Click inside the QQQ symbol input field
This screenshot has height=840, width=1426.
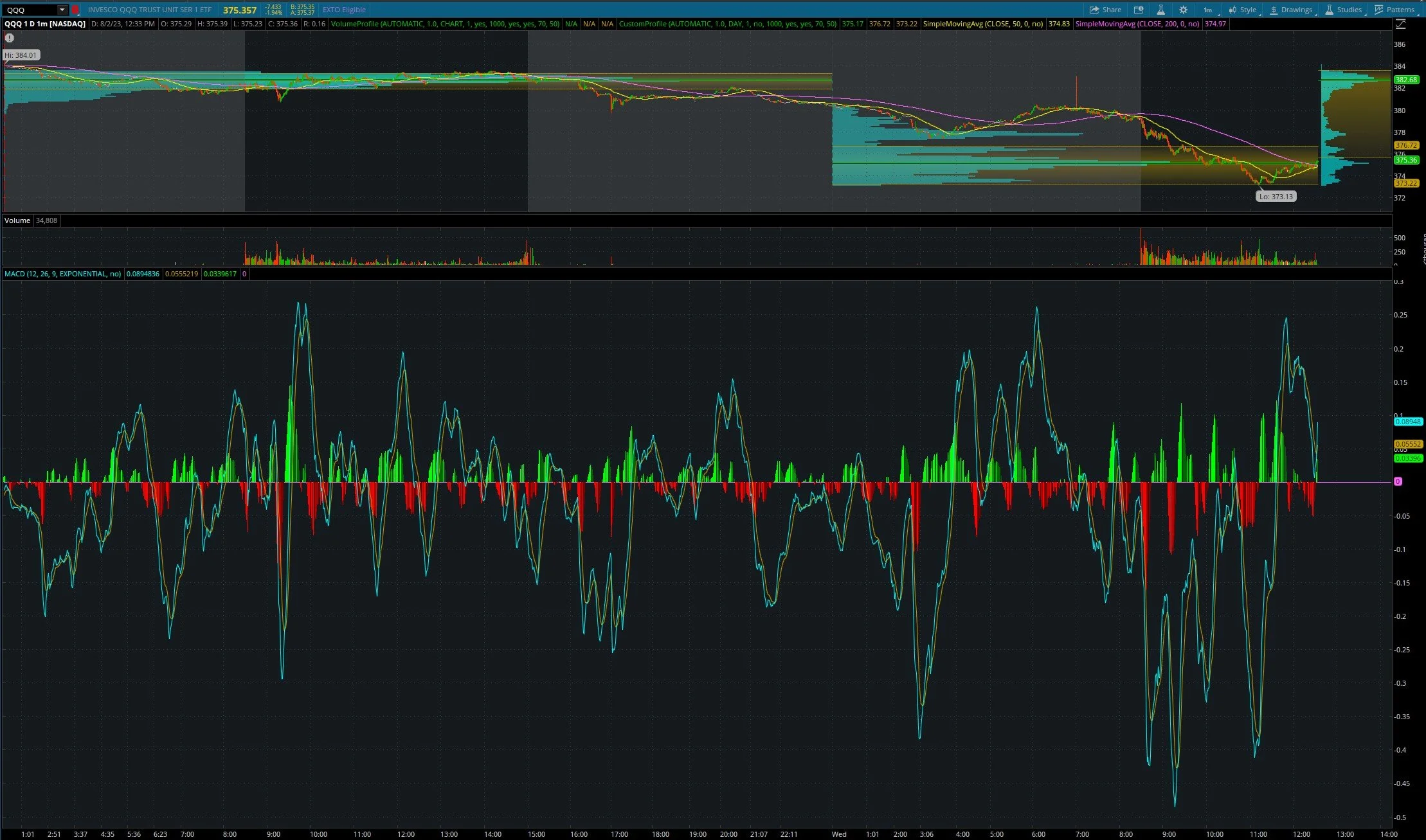pyautogui.click(x=32, y=10)
